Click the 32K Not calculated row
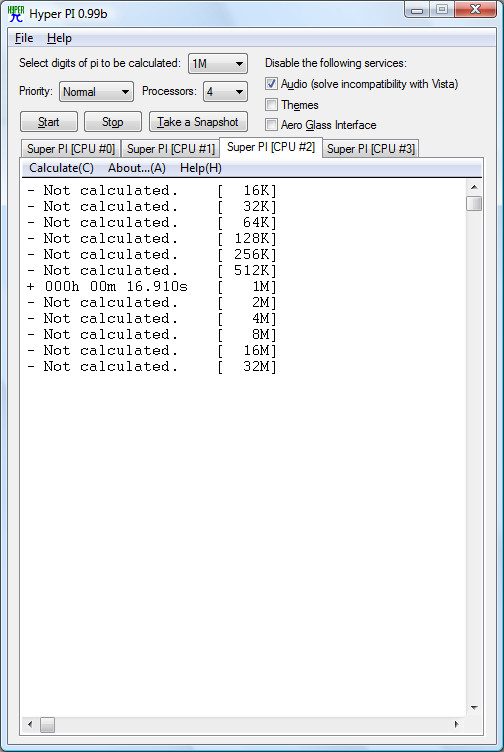 152,206
